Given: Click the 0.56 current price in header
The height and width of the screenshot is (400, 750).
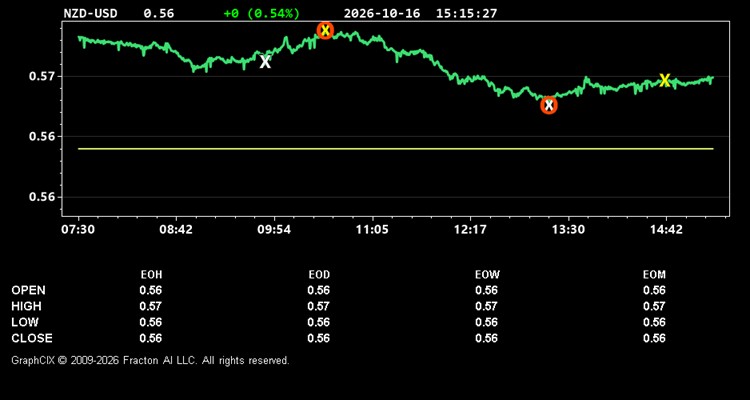Looking at the screenshot, I should tap(159, 13).
